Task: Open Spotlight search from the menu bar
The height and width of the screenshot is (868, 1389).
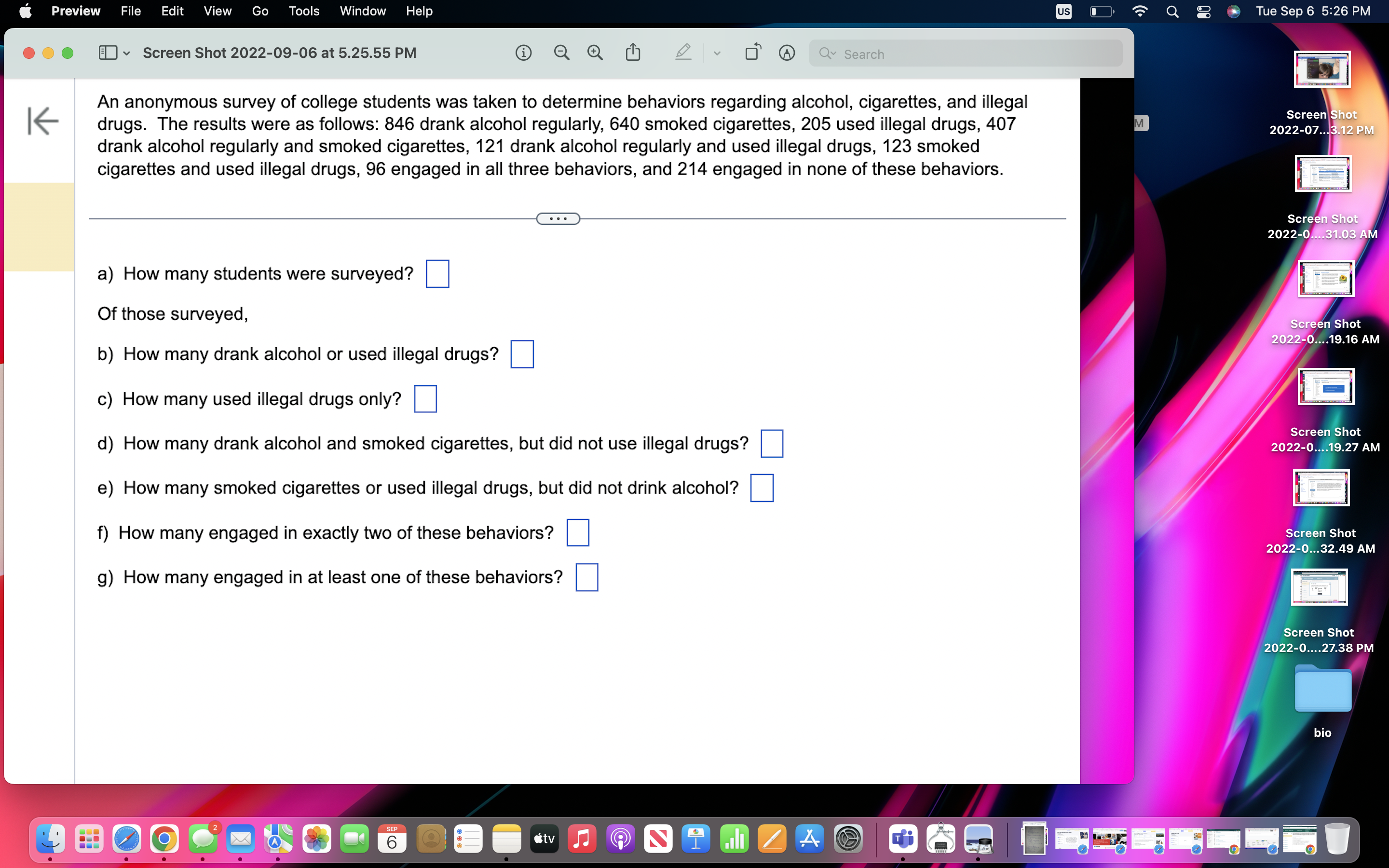Action: [1172, 11]
